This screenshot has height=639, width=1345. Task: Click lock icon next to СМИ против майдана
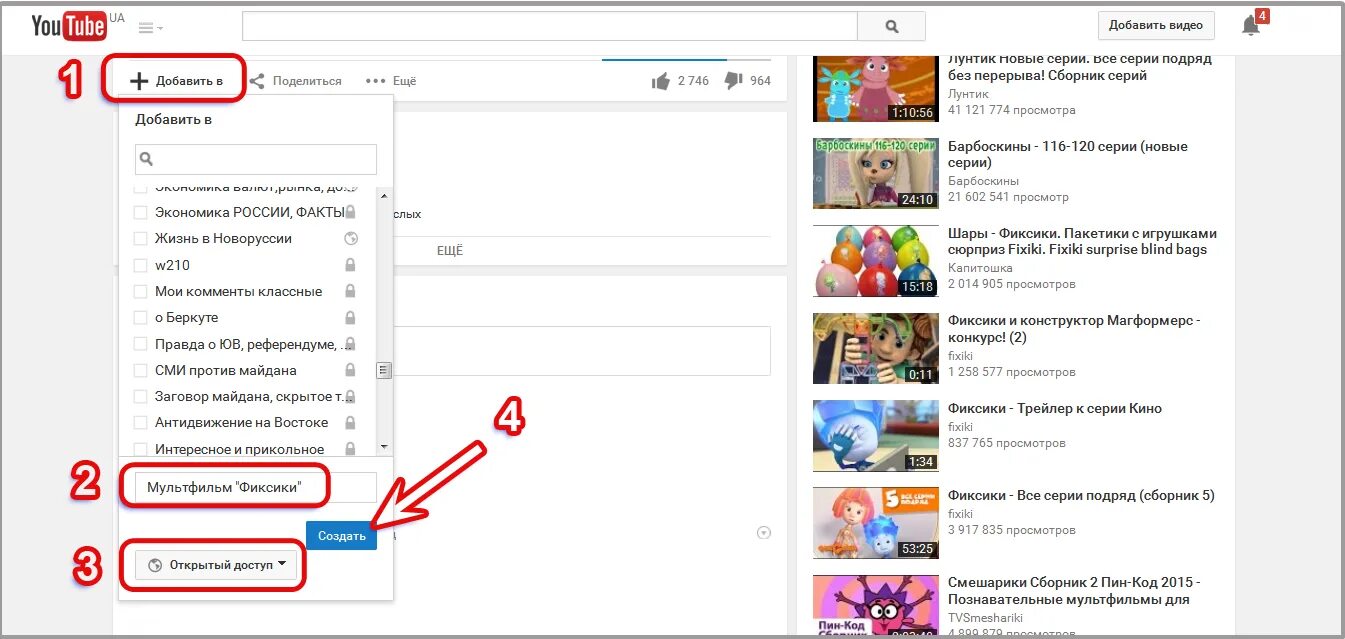(x=350, y=370)
